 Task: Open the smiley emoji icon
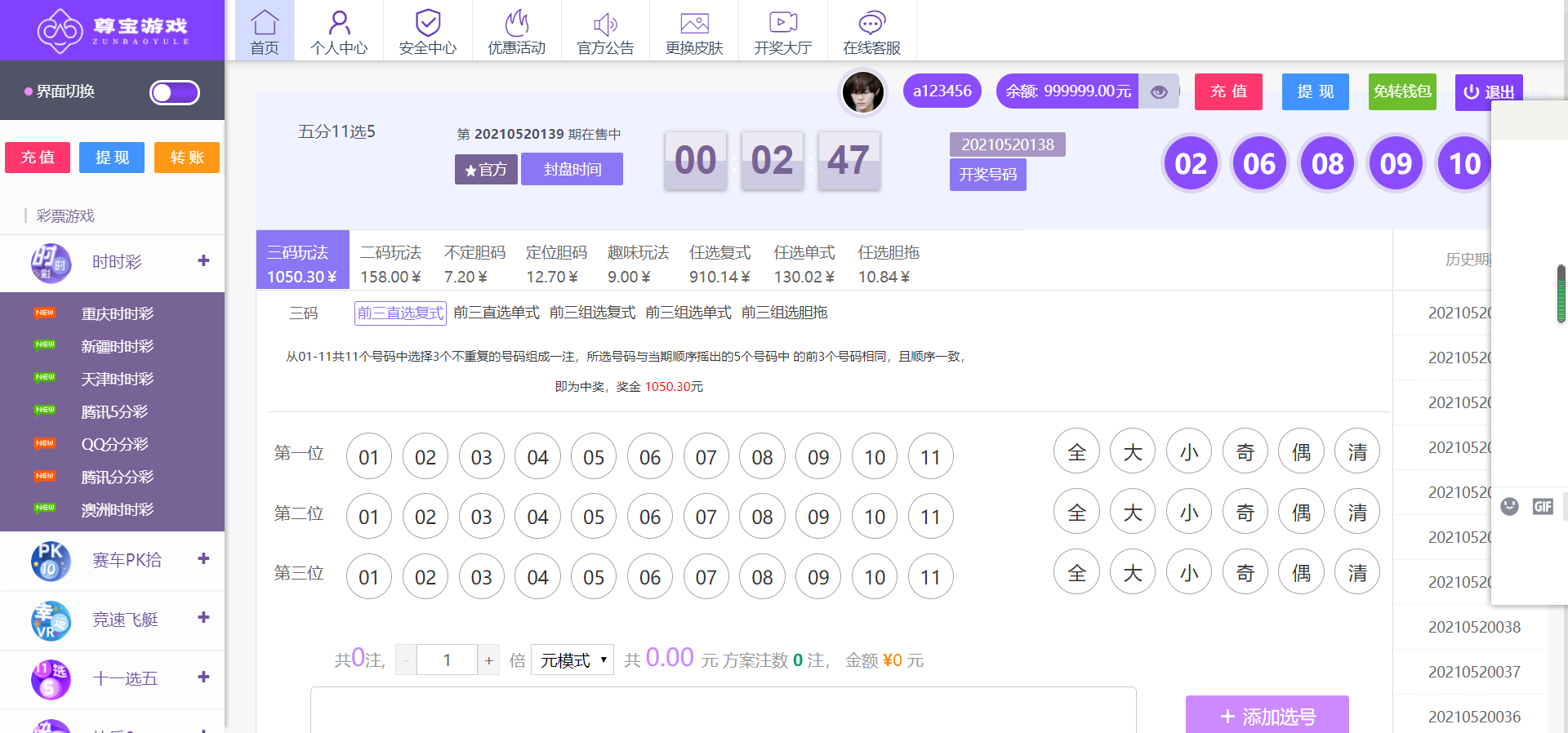1510,506
